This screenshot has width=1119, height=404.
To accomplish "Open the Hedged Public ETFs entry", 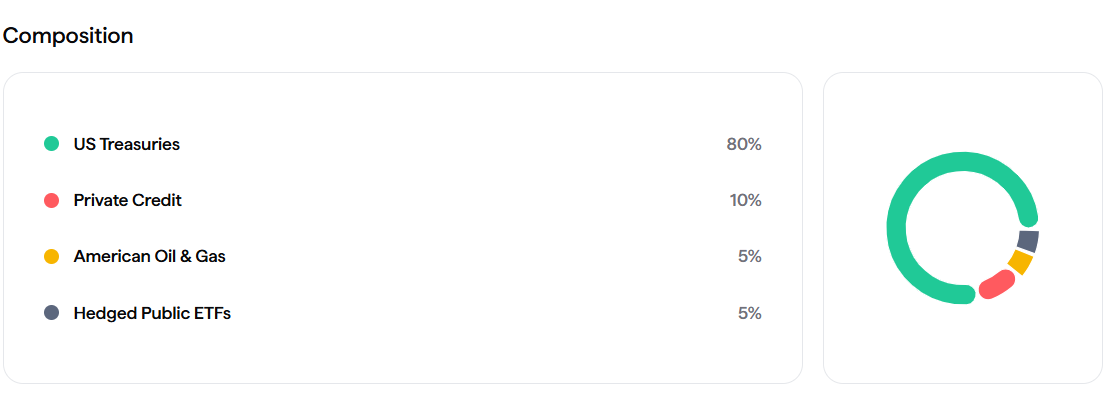I will (x=152, y=313).
